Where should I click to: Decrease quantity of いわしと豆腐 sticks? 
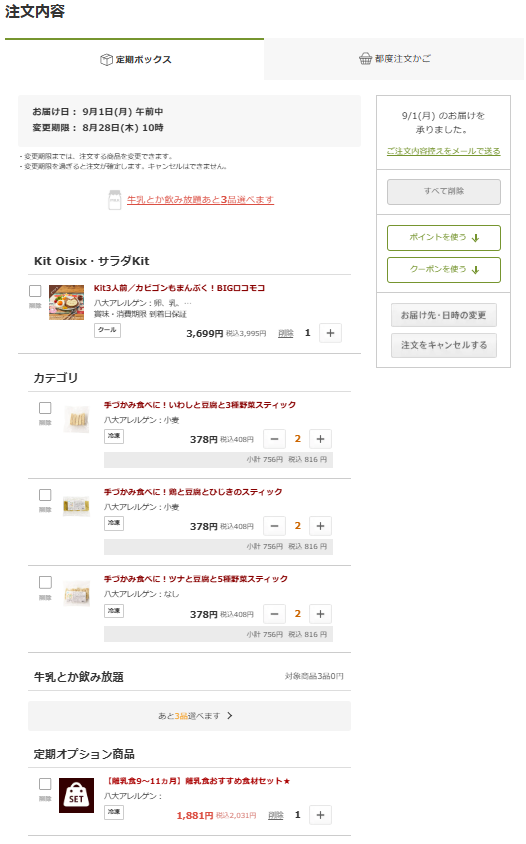pyautogui.click(x=275, y=439)
